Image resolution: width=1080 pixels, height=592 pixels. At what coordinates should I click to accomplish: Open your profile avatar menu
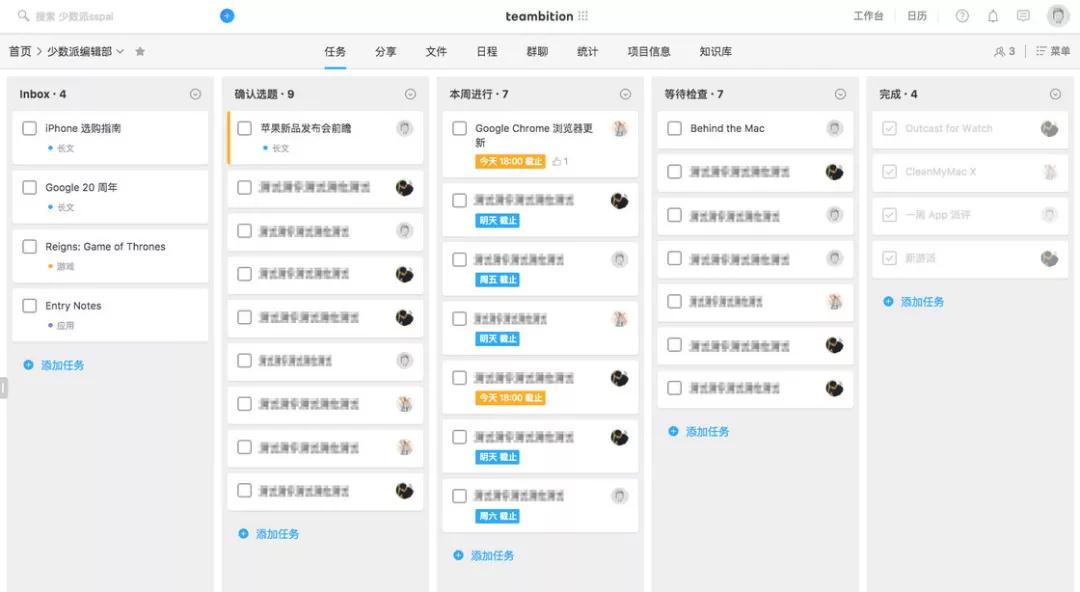coord(1060,16)
